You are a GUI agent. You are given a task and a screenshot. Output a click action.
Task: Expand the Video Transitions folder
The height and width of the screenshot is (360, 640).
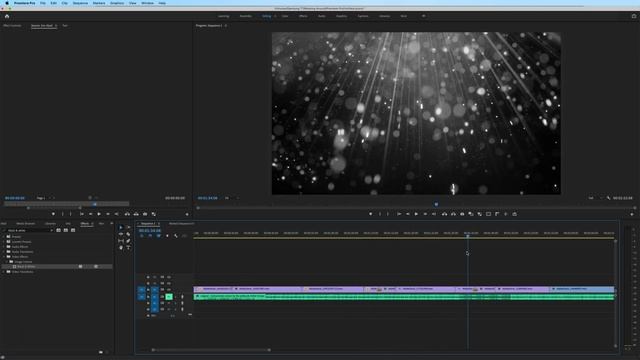point(4,272)
